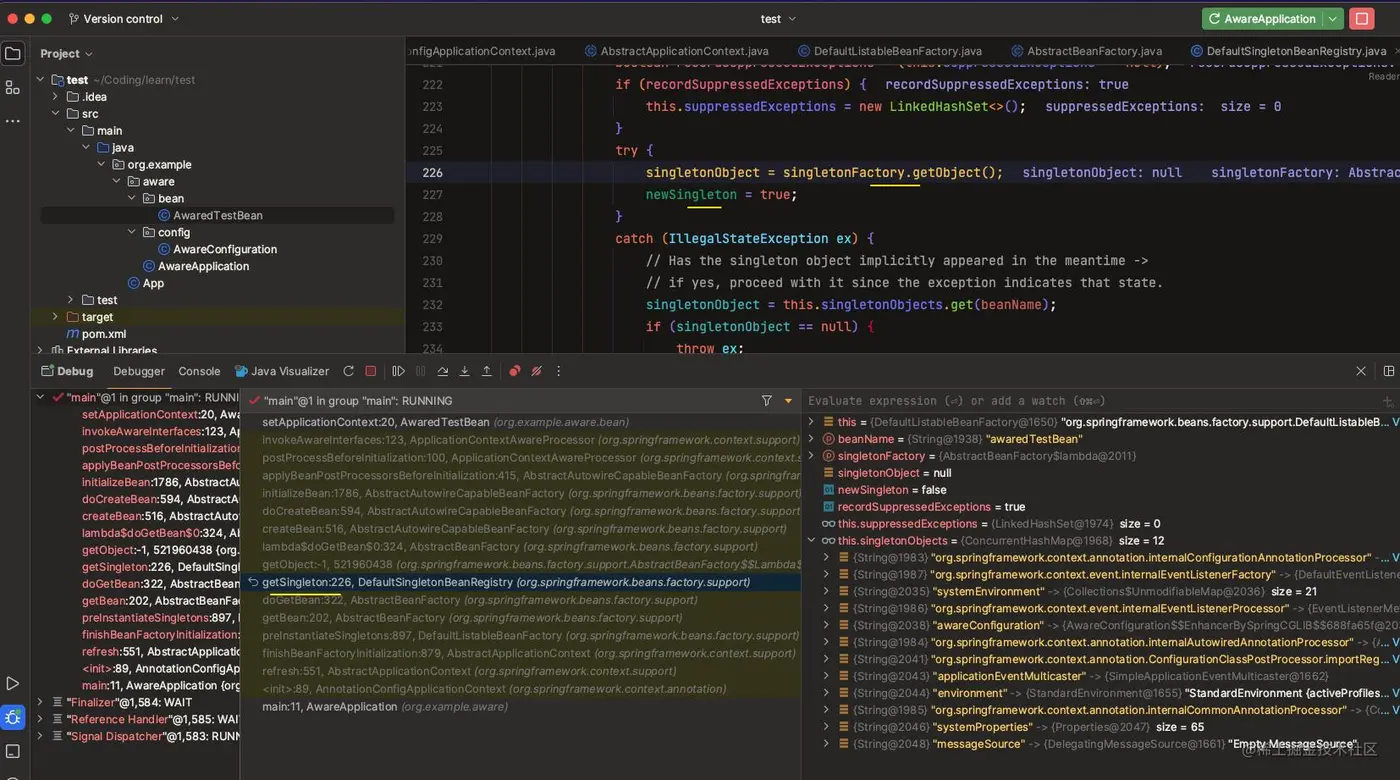Toggle Mute Breakpoints icon
The height and width of the screenshot is (780, 1400).
[536, 371]
